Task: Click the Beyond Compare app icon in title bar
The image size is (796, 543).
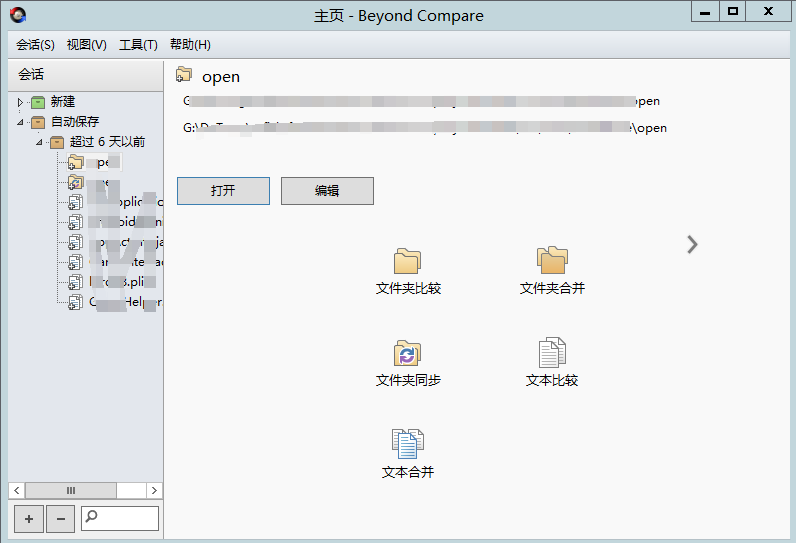Action: click(x=18, y=15)
